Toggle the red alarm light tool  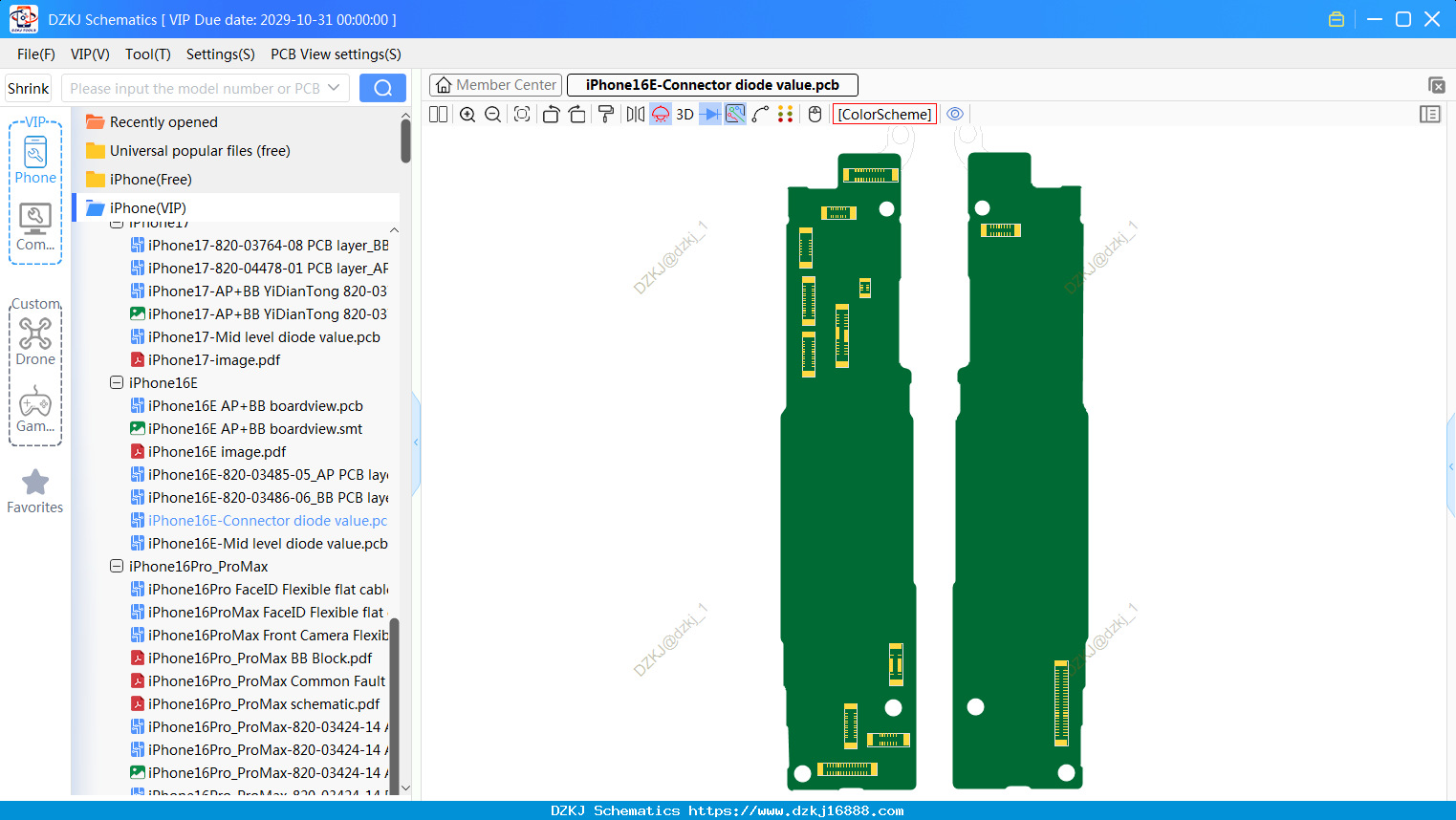[x=661, y=115]
